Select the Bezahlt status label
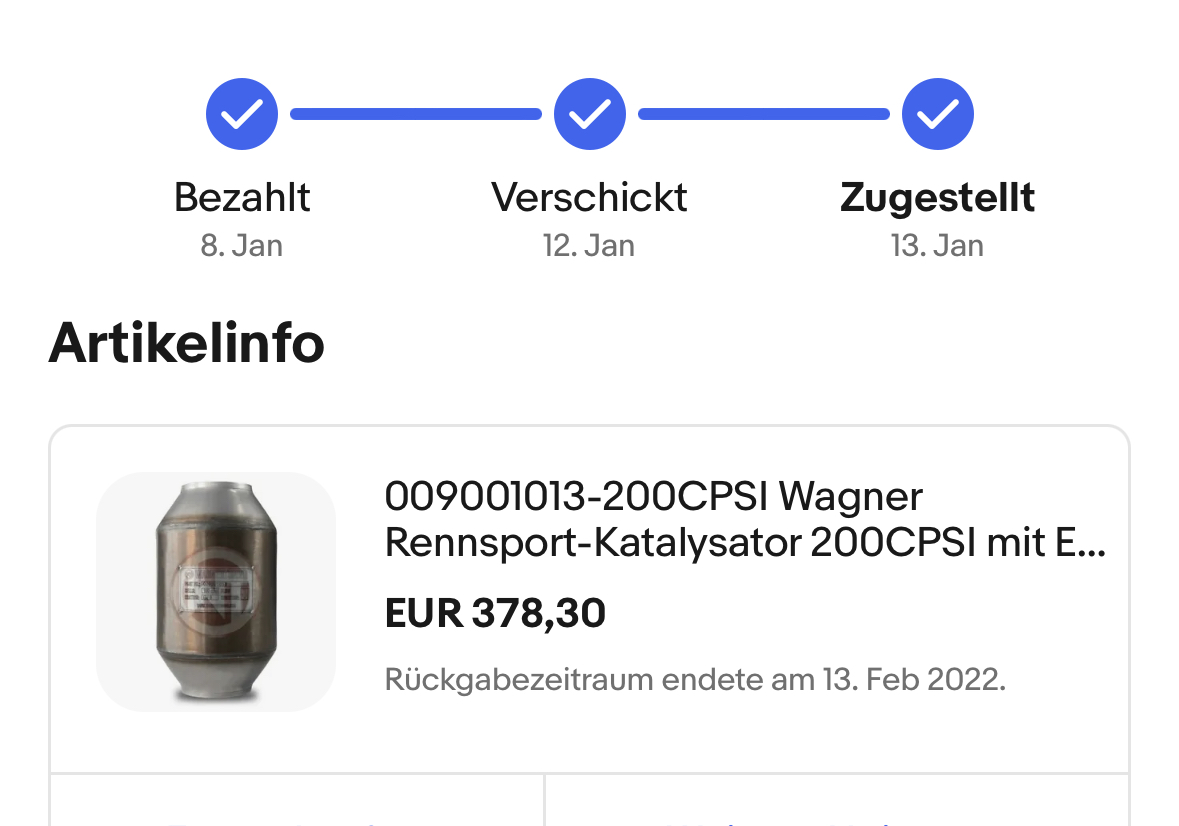The height and width of the screenshot is (826, 1179). click(x=242, y=197)
